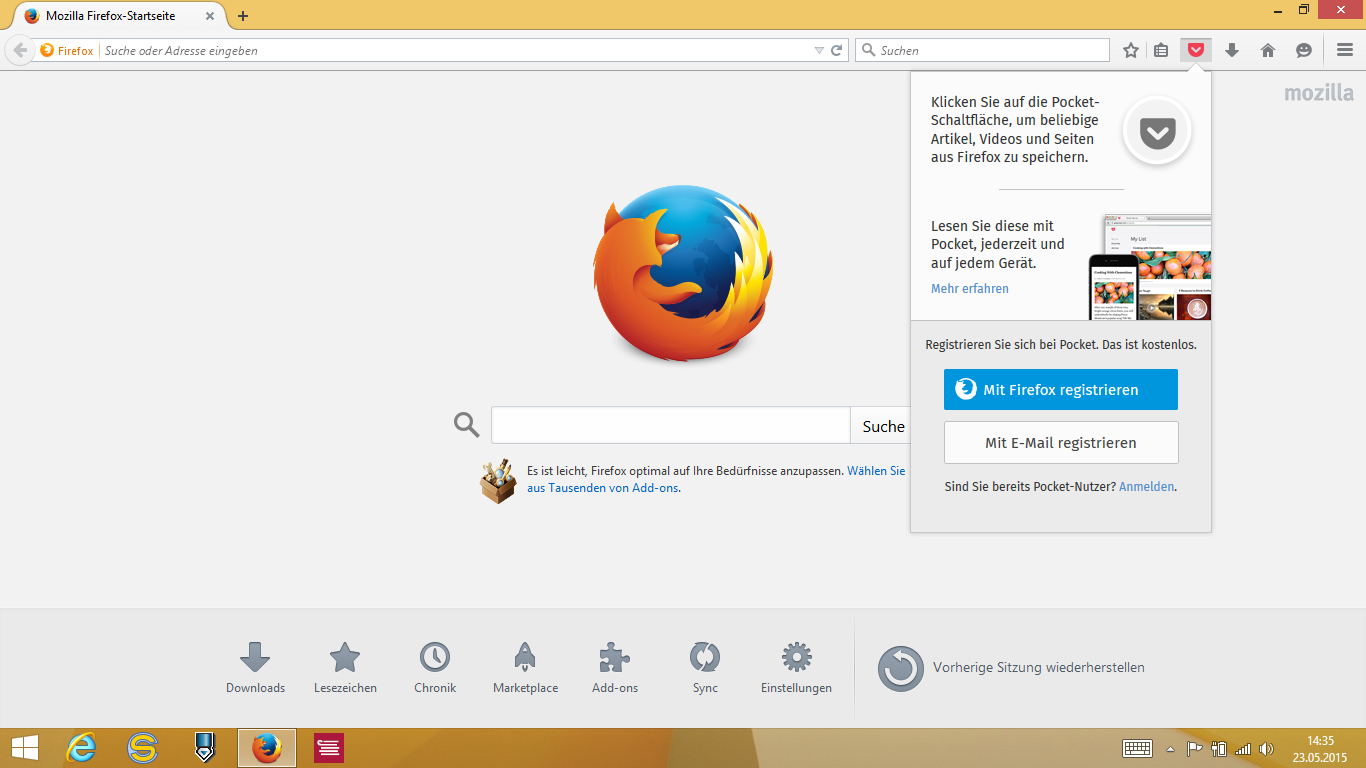Launch Internet Explorer from the taskbar

pyautogui.click(x=81, y=748)
